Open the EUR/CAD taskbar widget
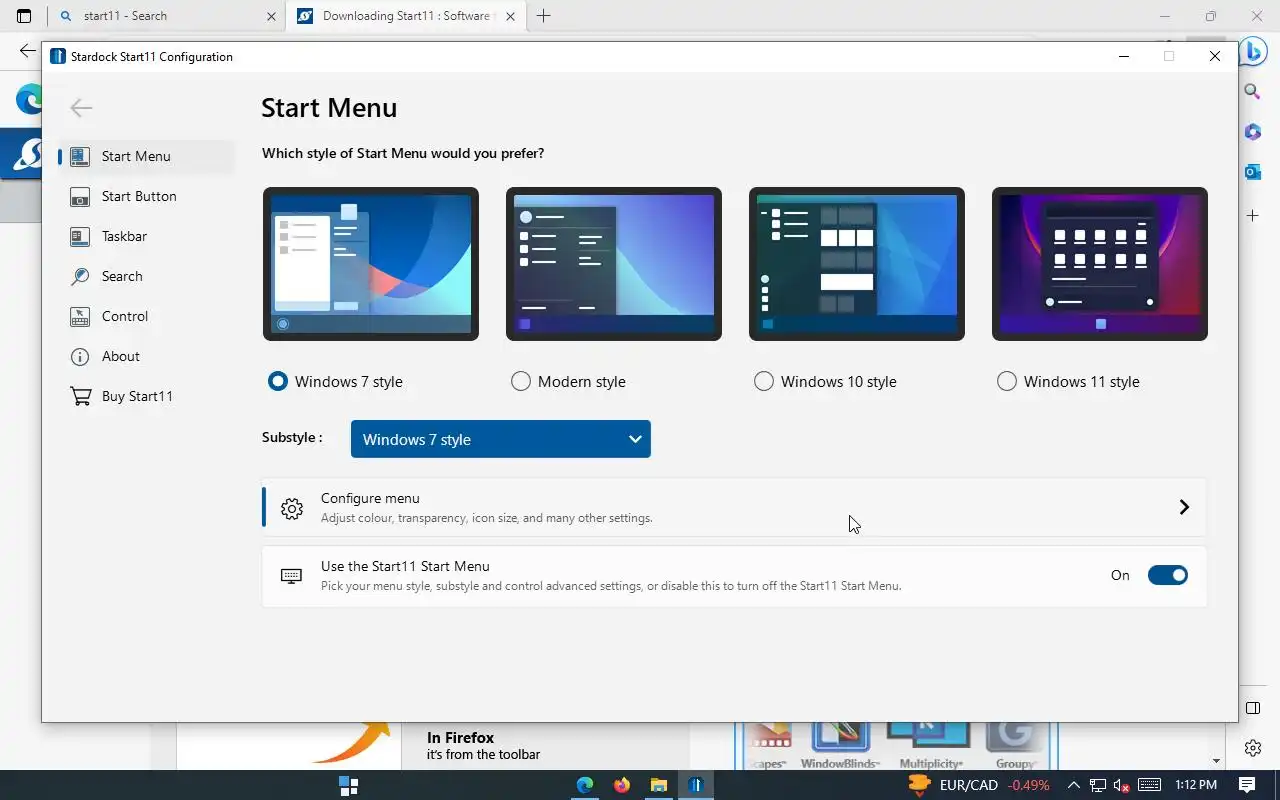 point(978,785)
